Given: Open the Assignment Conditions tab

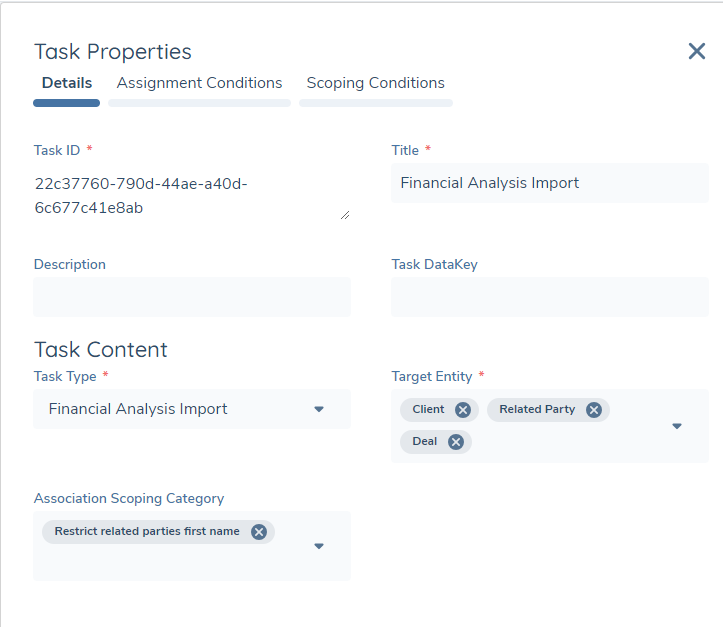Looking at the screenshot, I should (x=199, y=83).
